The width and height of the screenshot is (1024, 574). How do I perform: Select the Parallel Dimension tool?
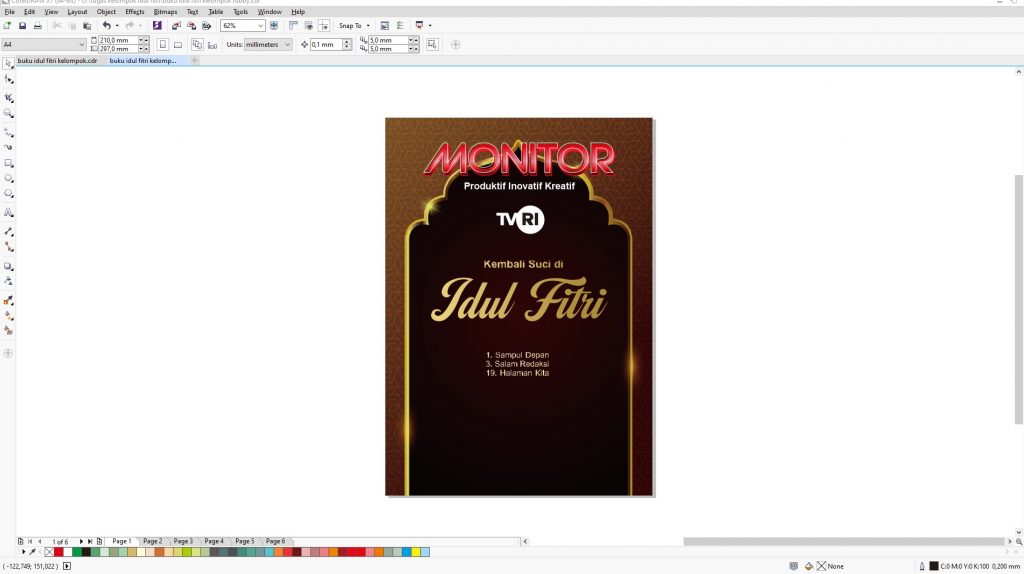point(8,231)
